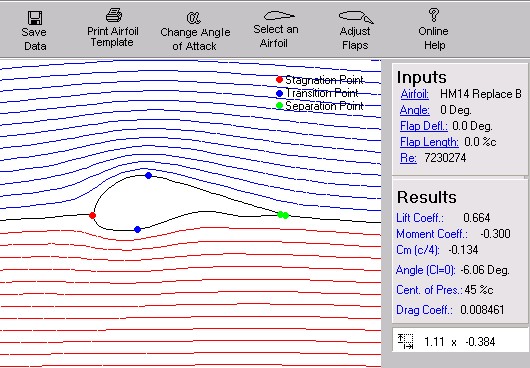
Task: Click the Drag Coeff. result label
Action: pos(424,310)
